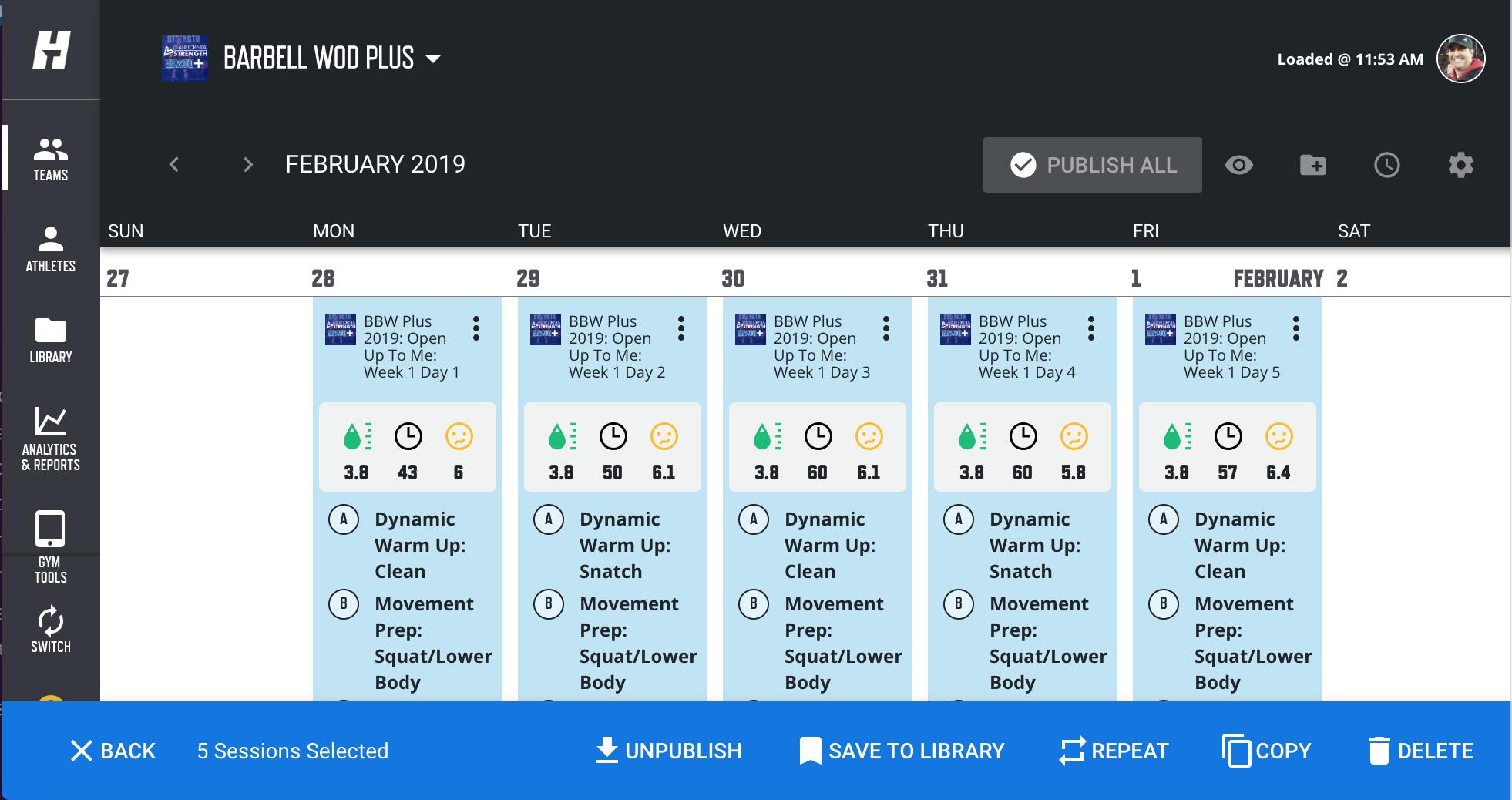The width and height of the screenshot is (1512, 800).
Task: Click the smiley rating icon showing 6 on Day 1
Action: coord(459,436)
